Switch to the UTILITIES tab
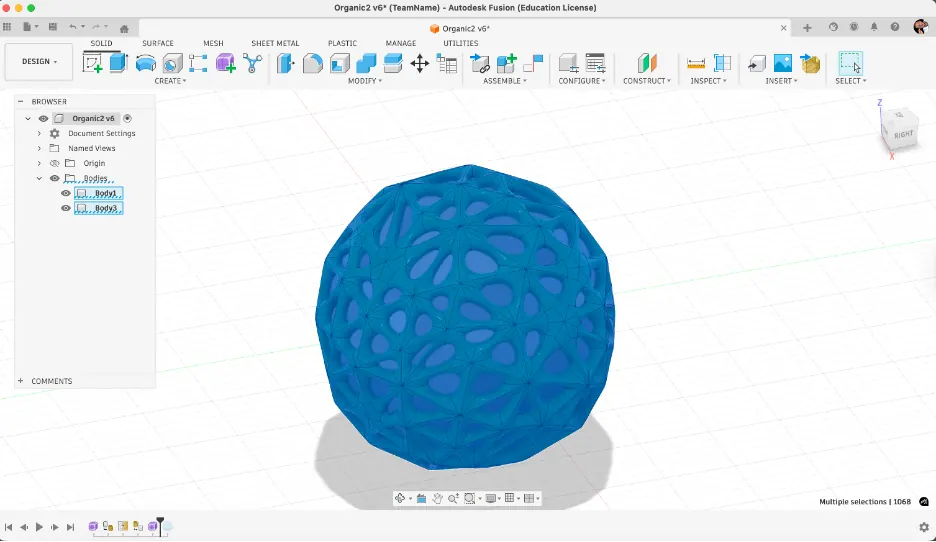 460,43
